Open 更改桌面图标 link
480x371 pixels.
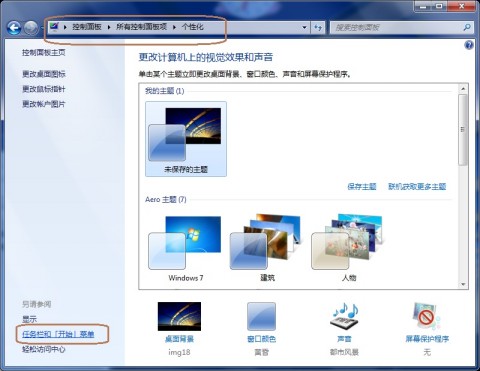[x=44, y=74]
